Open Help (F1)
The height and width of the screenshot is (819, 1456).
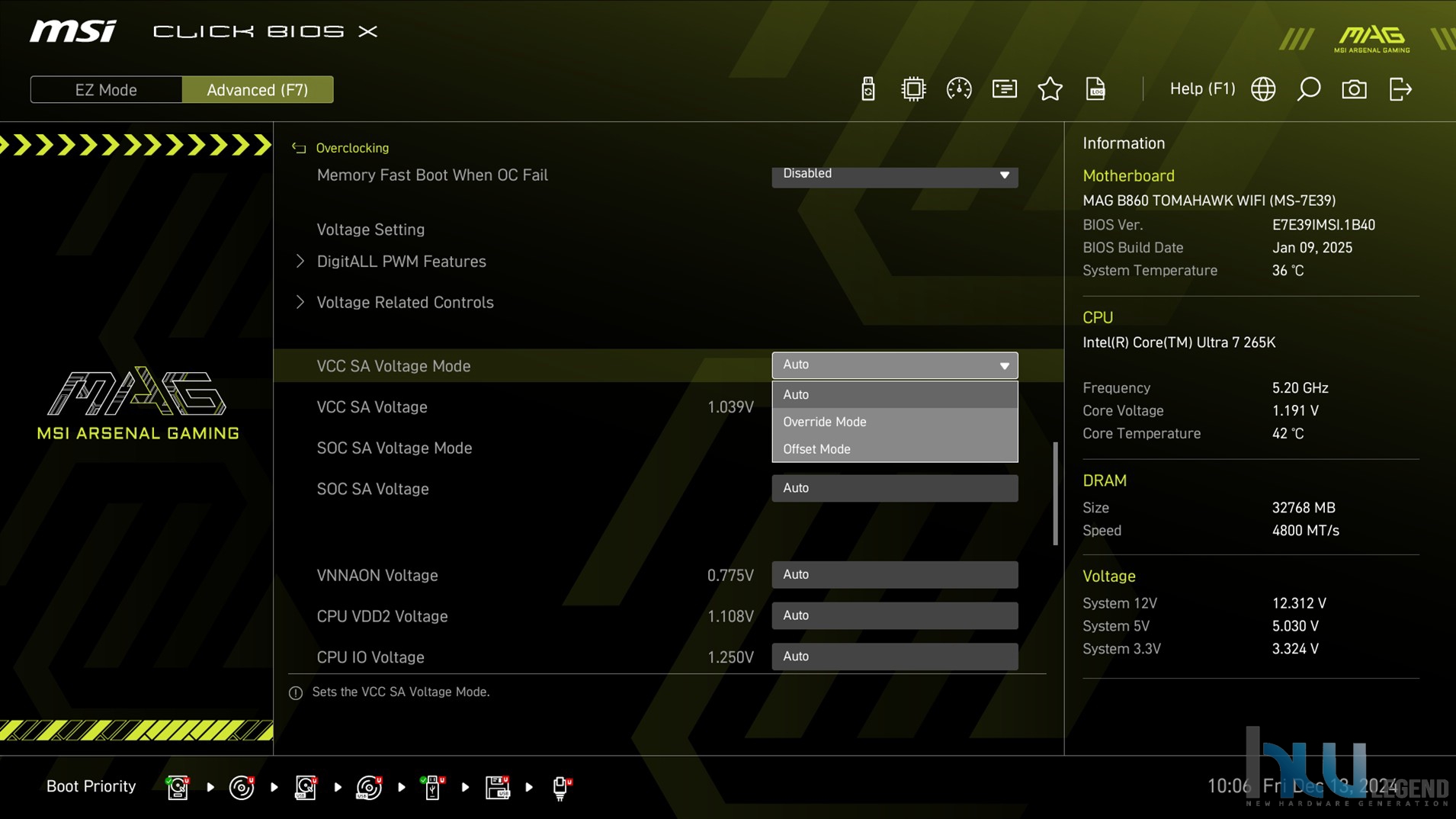(1202, 88)
